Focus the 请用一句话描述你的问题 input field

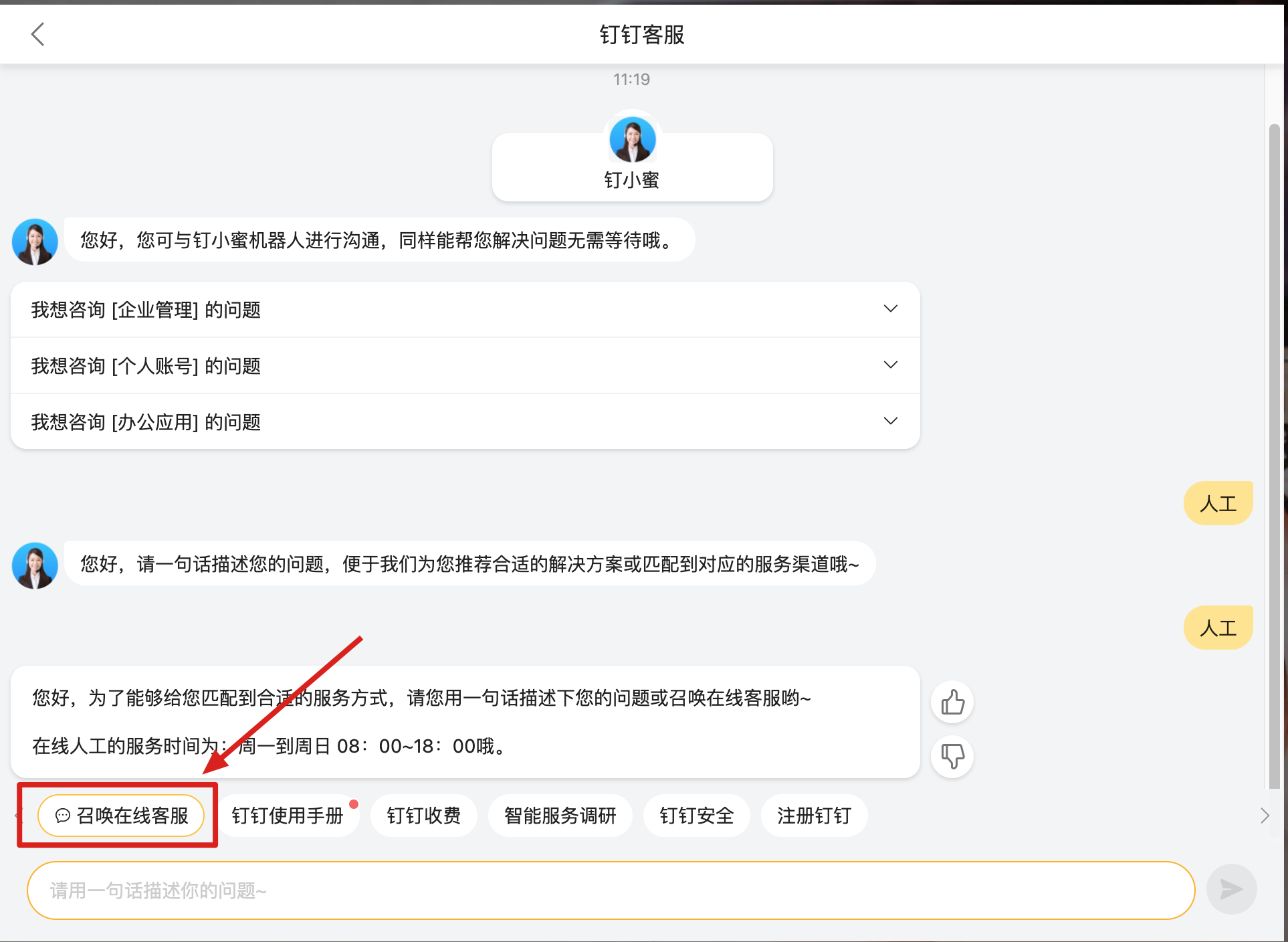click(611, 890)
